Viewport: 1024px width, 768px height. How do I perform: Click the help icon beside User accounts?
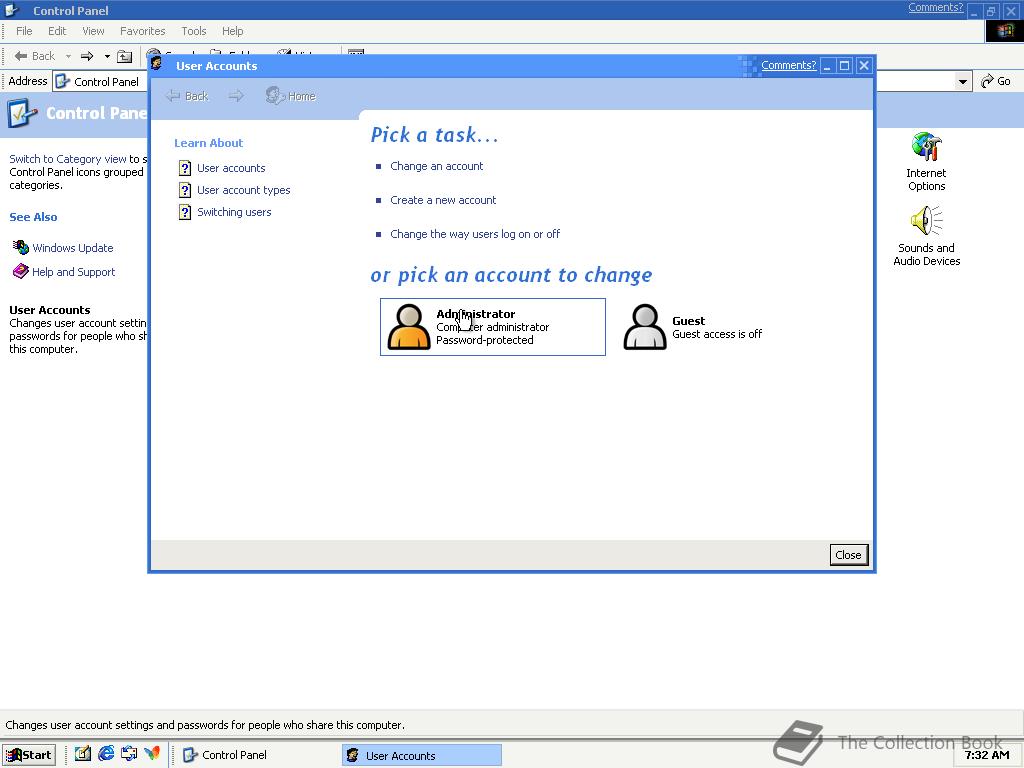(185, 168)
